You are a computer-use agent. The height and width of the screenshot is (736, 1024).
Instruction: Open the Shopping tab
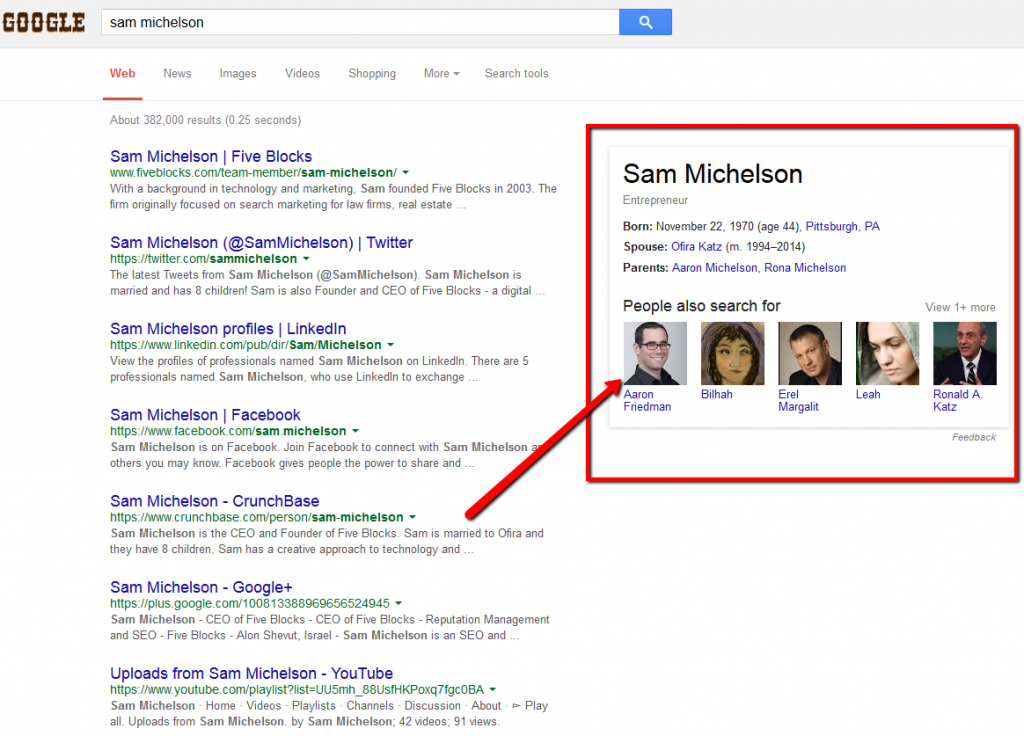pyautogui.click(x=372, y=74)
